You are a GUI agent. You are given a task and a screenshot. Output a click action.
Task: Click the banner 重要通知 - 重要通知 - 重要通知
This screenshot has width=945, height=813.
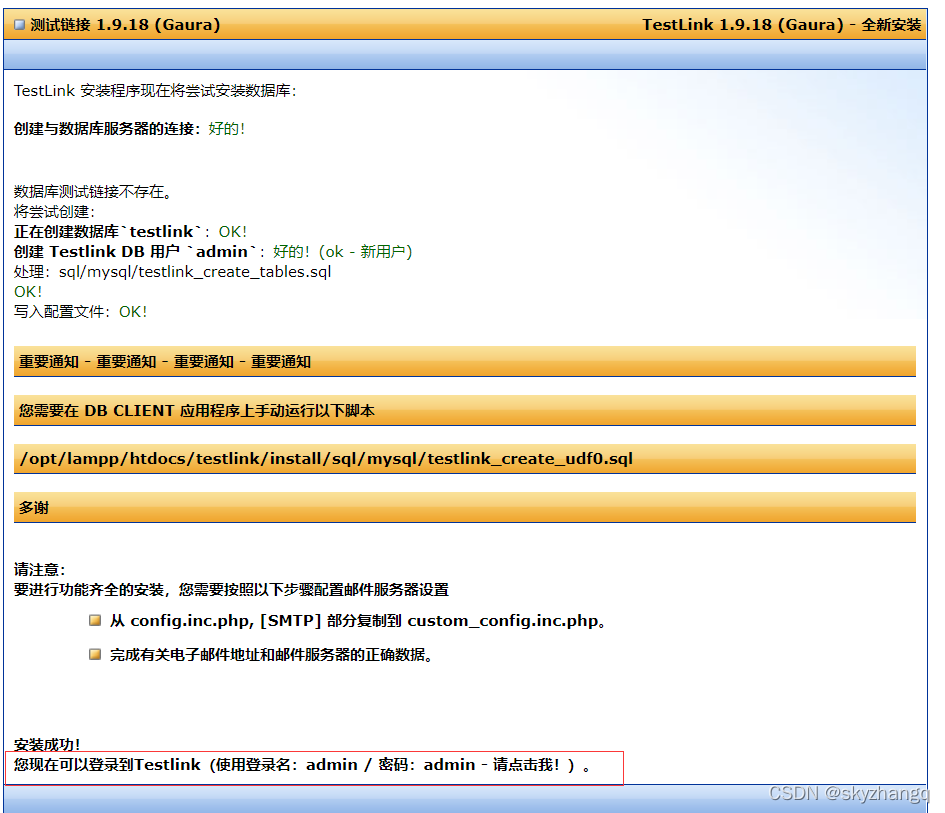point(465,362)
